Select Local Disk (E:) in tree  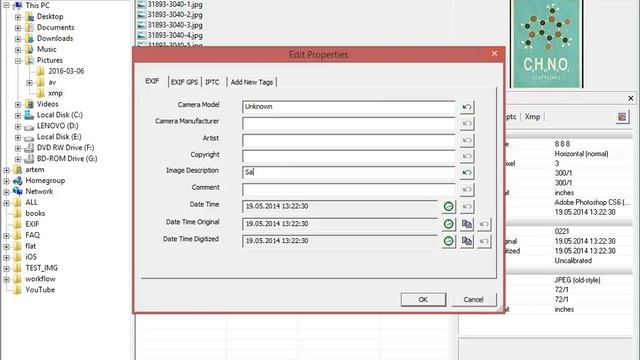(59, 137)
